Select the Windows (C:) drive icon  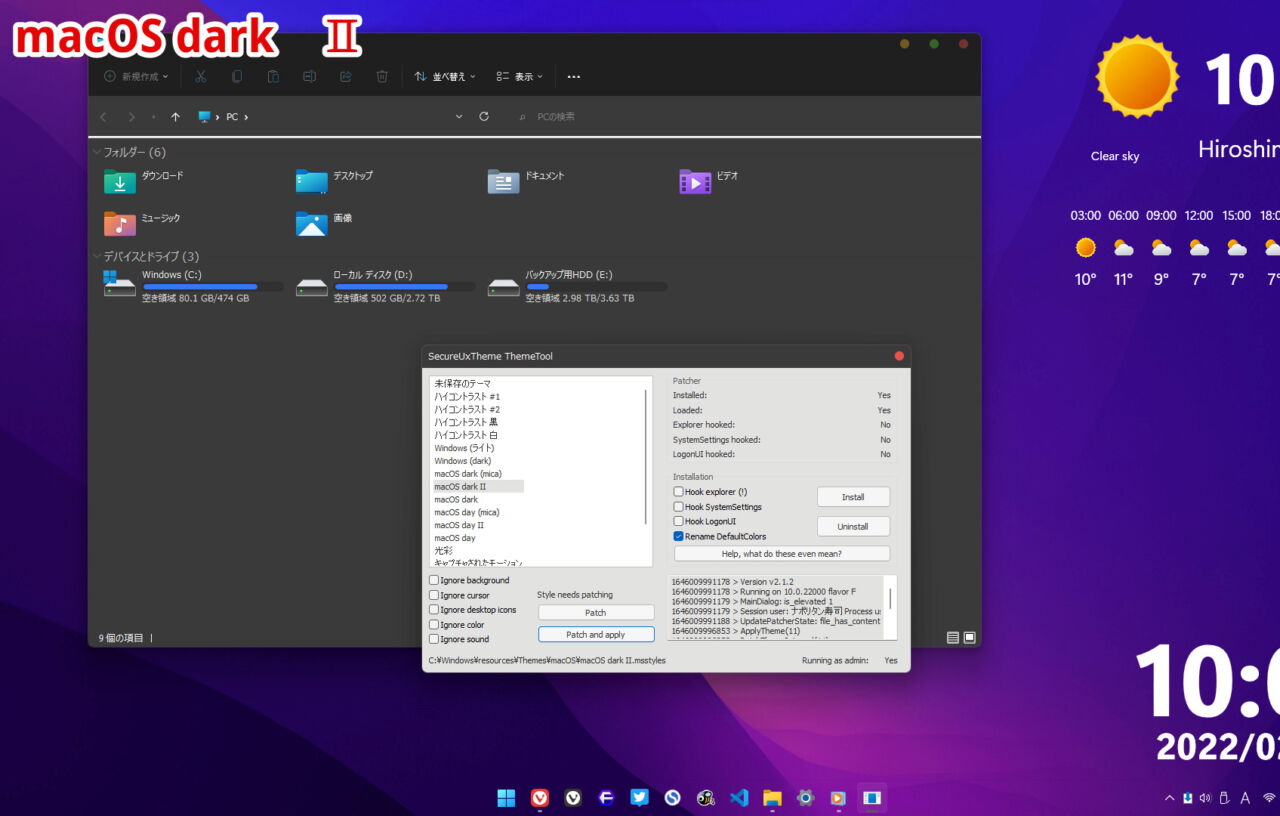(x=119, y=284)
